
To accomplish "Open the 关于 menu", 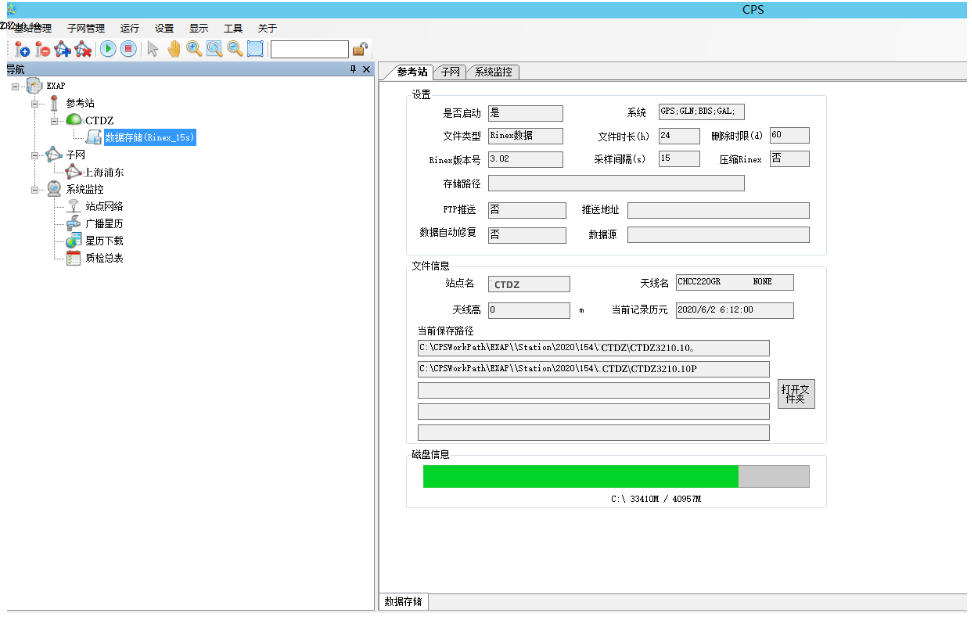I will pyautogui.click(x=267, y=29).
